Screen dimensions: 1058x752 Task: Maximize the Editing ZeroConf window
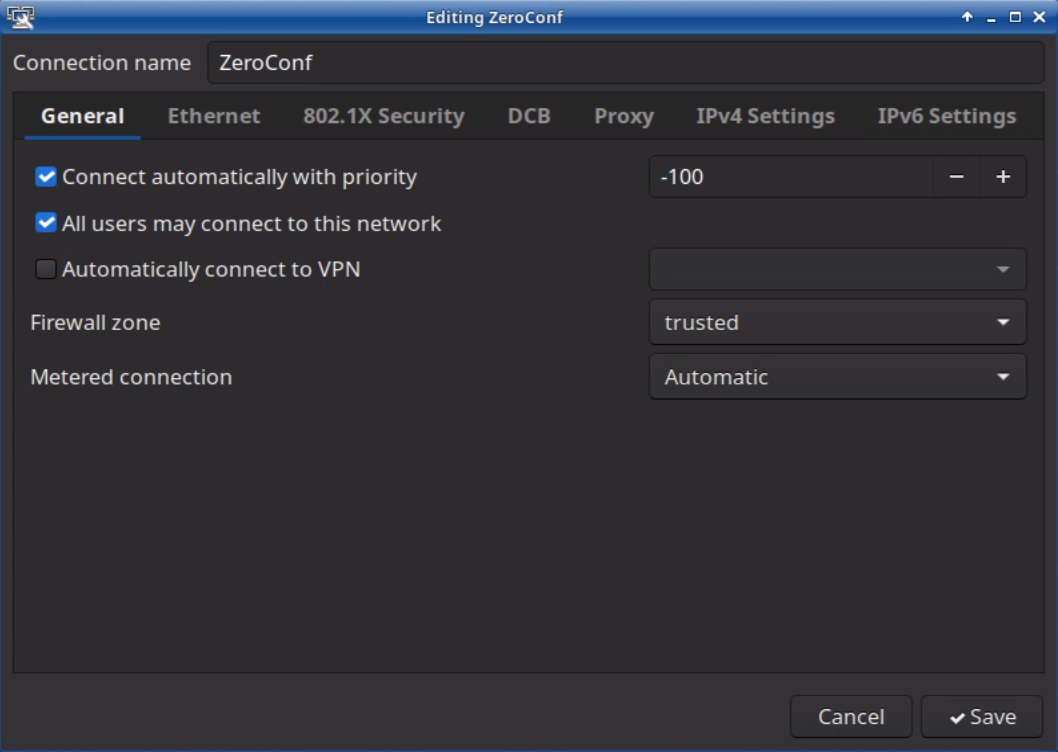point(1015,17)
